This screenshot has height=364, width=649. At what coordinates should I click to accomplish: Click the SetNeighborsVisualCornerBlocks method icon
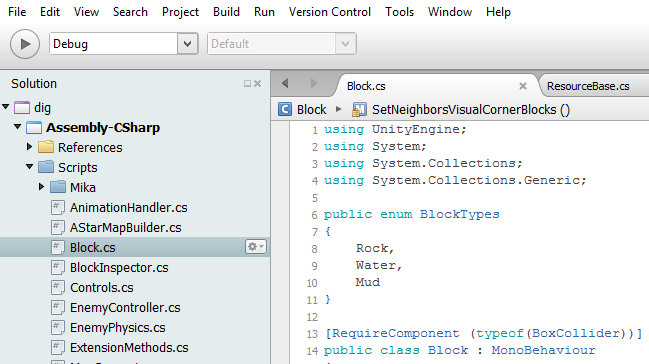[359, 110]
